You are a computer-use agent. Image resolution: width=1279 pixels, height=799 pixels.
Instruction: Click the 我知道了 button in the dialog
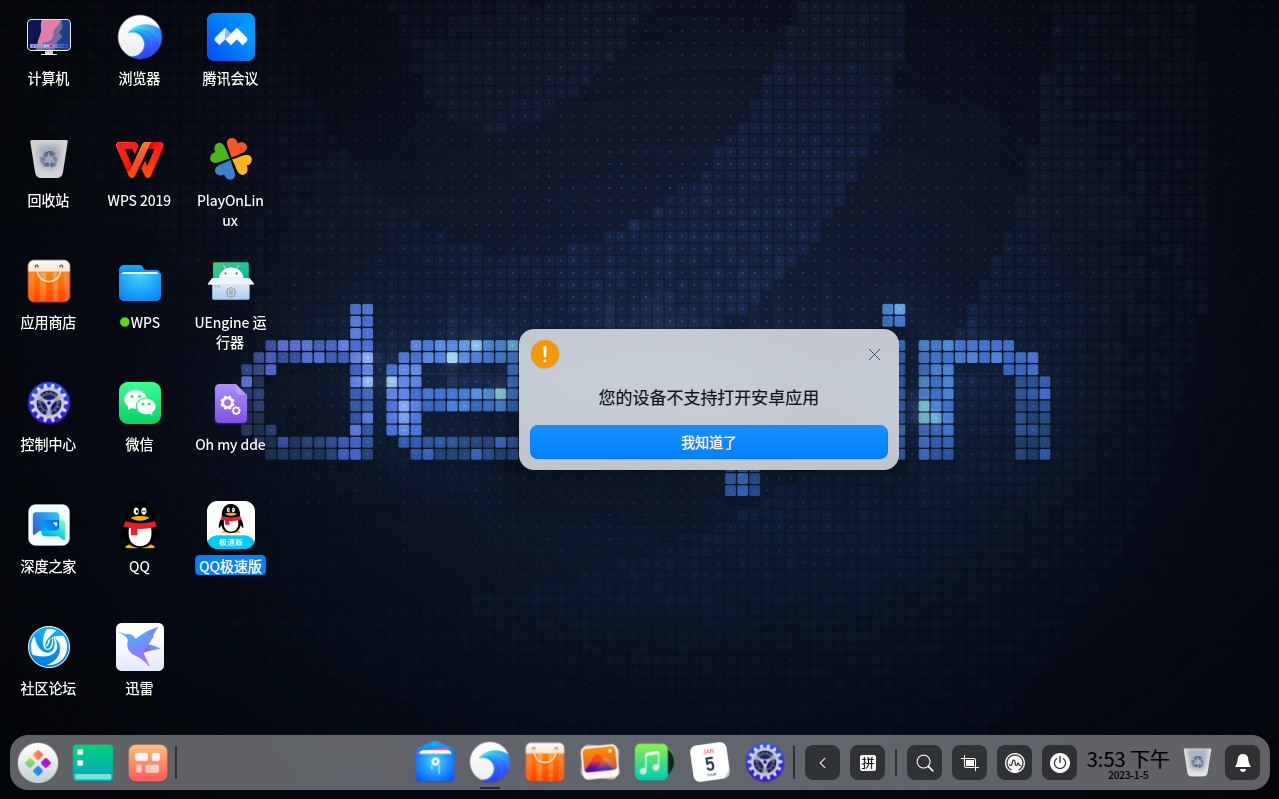click(708, 441)
